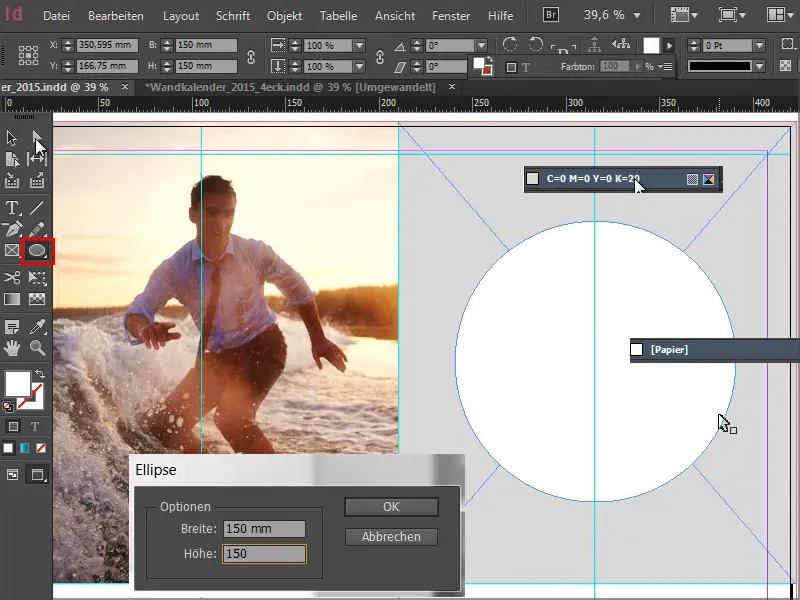800x600 pixels.
Task: Select the Ellipse tool
Action: pyautogui.click(x=37, y=251)
